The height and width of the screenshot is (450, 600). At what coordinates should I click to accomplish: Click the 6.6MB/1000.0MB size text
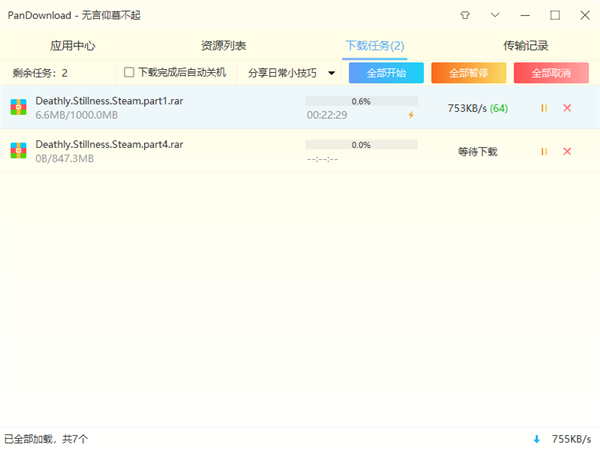(x=77, y=115)
